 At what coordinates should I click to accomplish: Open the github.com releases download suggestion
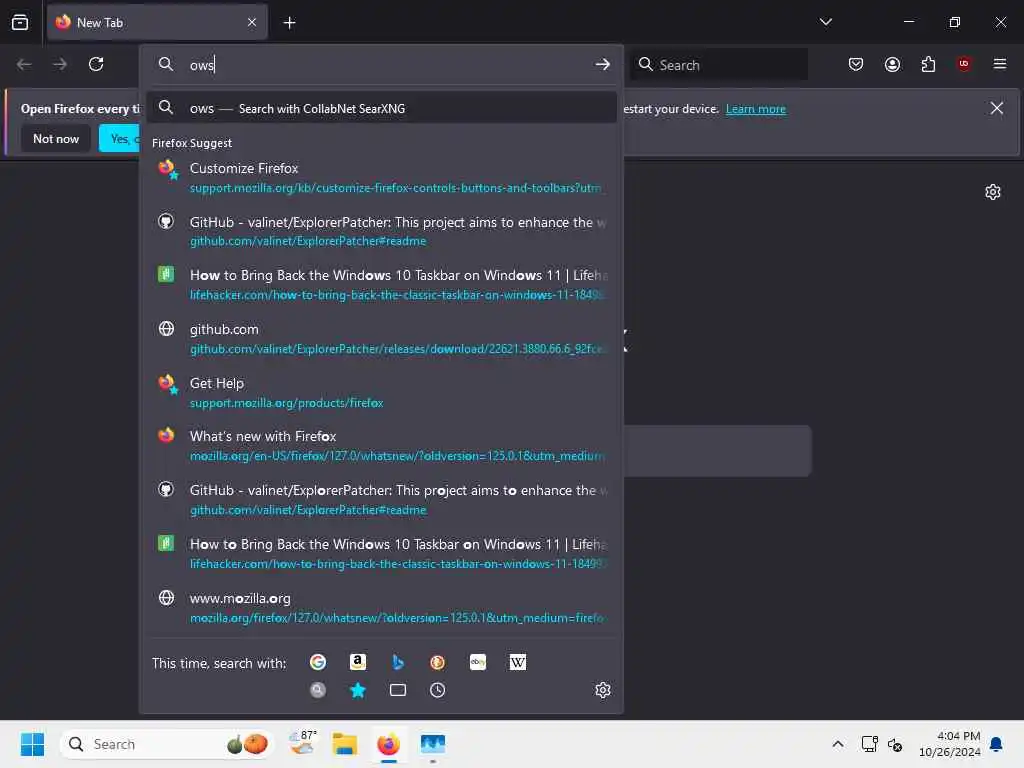click(x=382, y=338)
